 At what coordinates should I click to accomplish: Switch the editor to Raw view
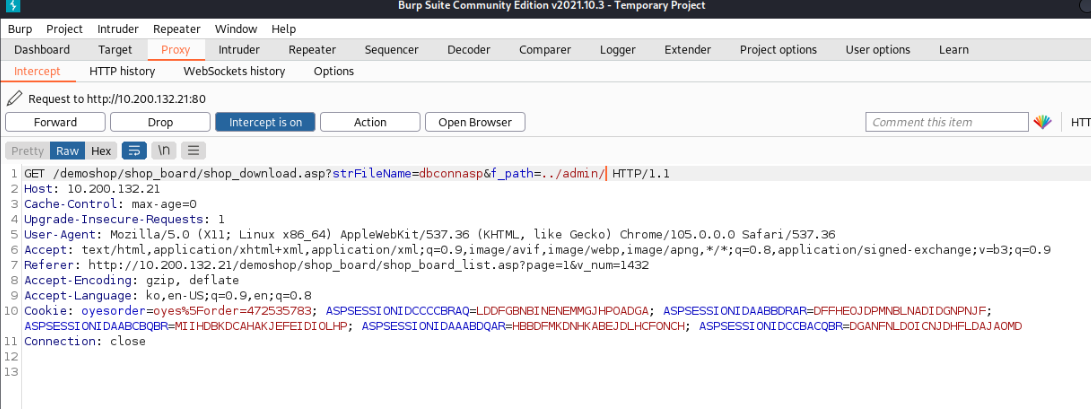point(67,151)
